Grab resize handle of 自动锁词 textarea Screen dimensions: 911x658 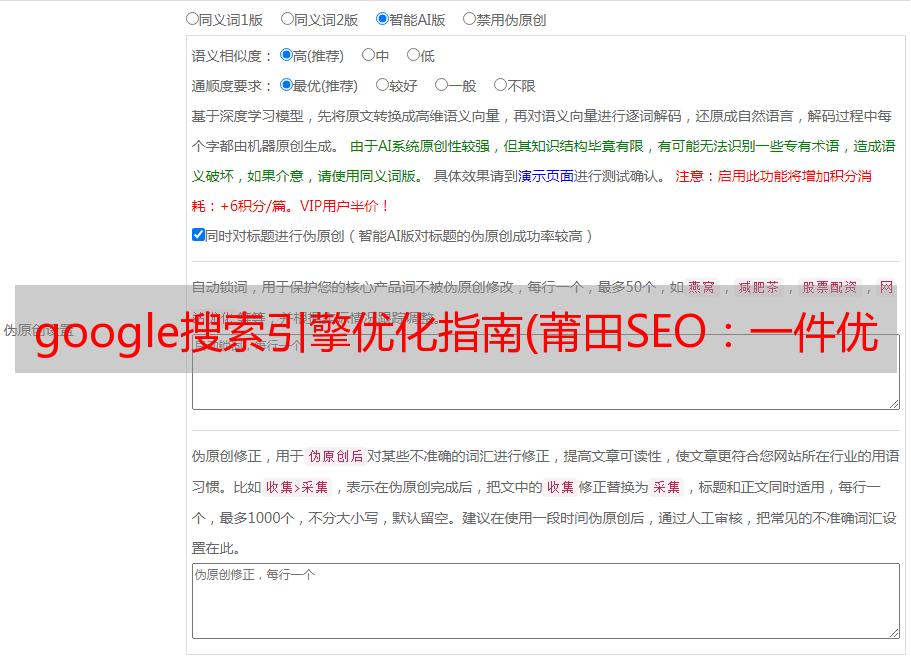click(894, 404)
